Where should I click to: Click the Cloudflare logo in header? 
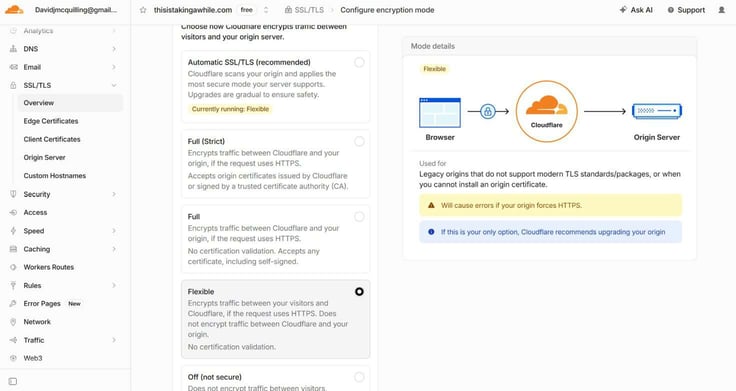pyautogui.click(x=14, y=9)
